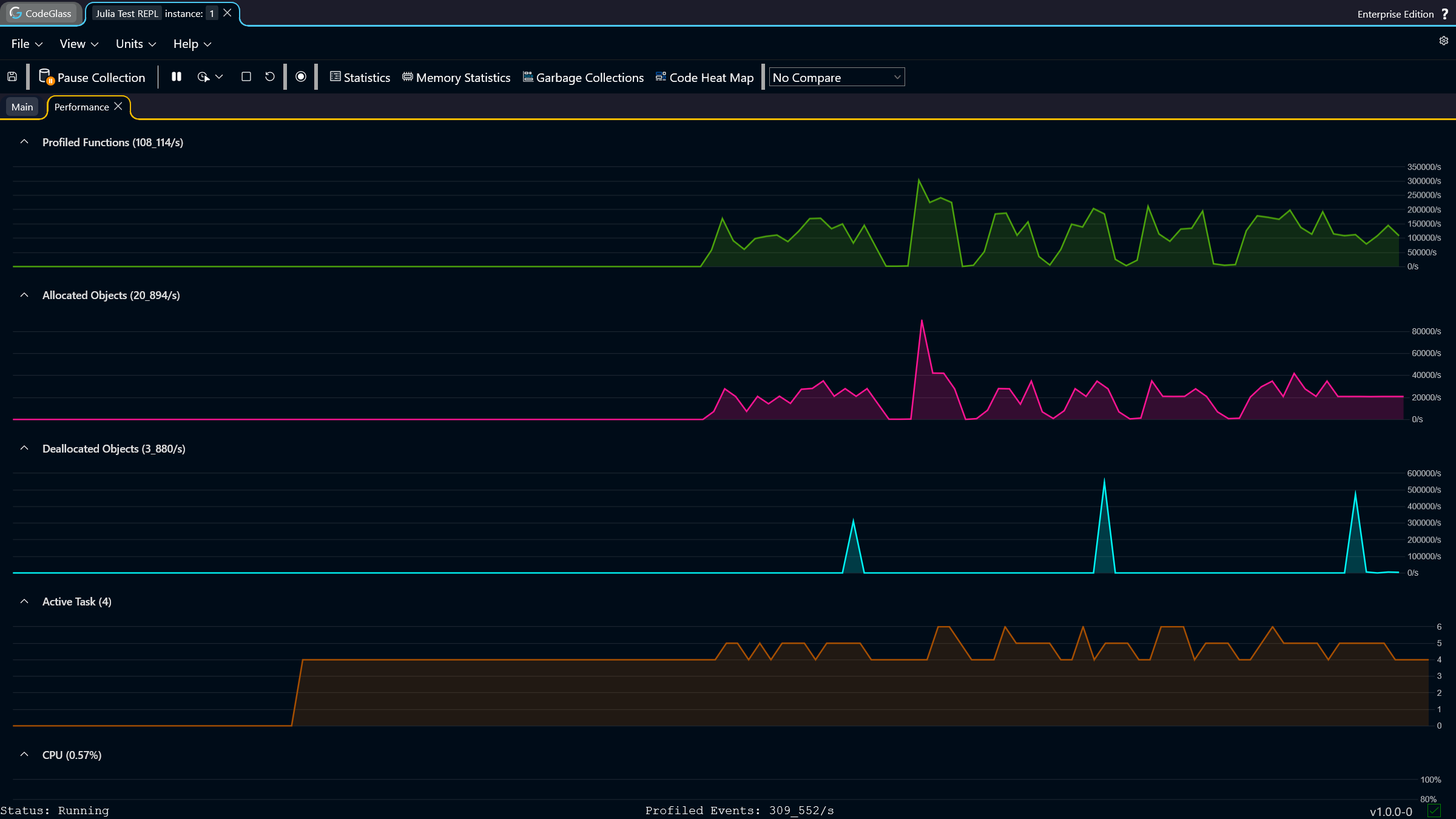Open the dropdown arrow beside the timed cursor icon

tap(220, 77)
